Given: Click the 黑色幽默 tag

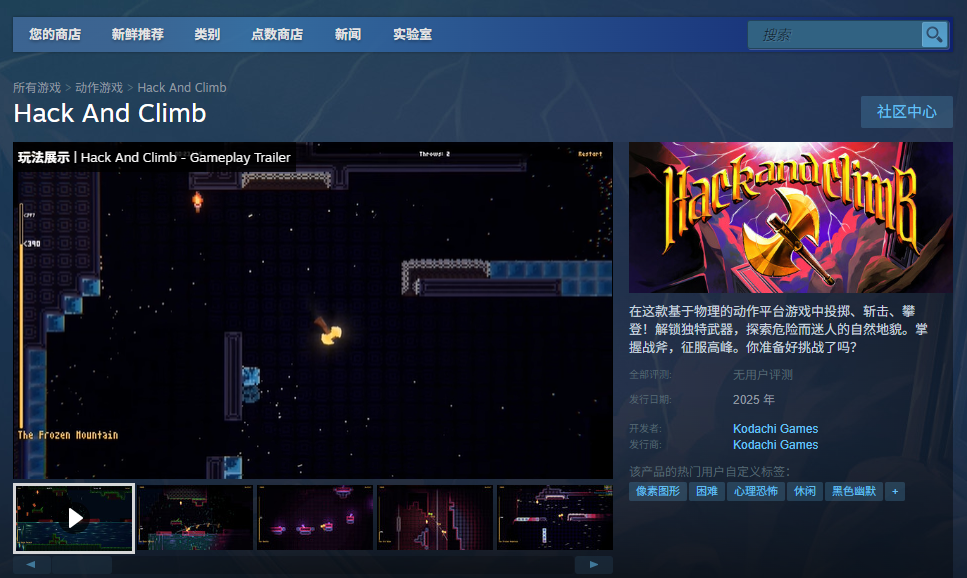Looking at the screenshot, I should pyautogui.click(x=853, y=491).
